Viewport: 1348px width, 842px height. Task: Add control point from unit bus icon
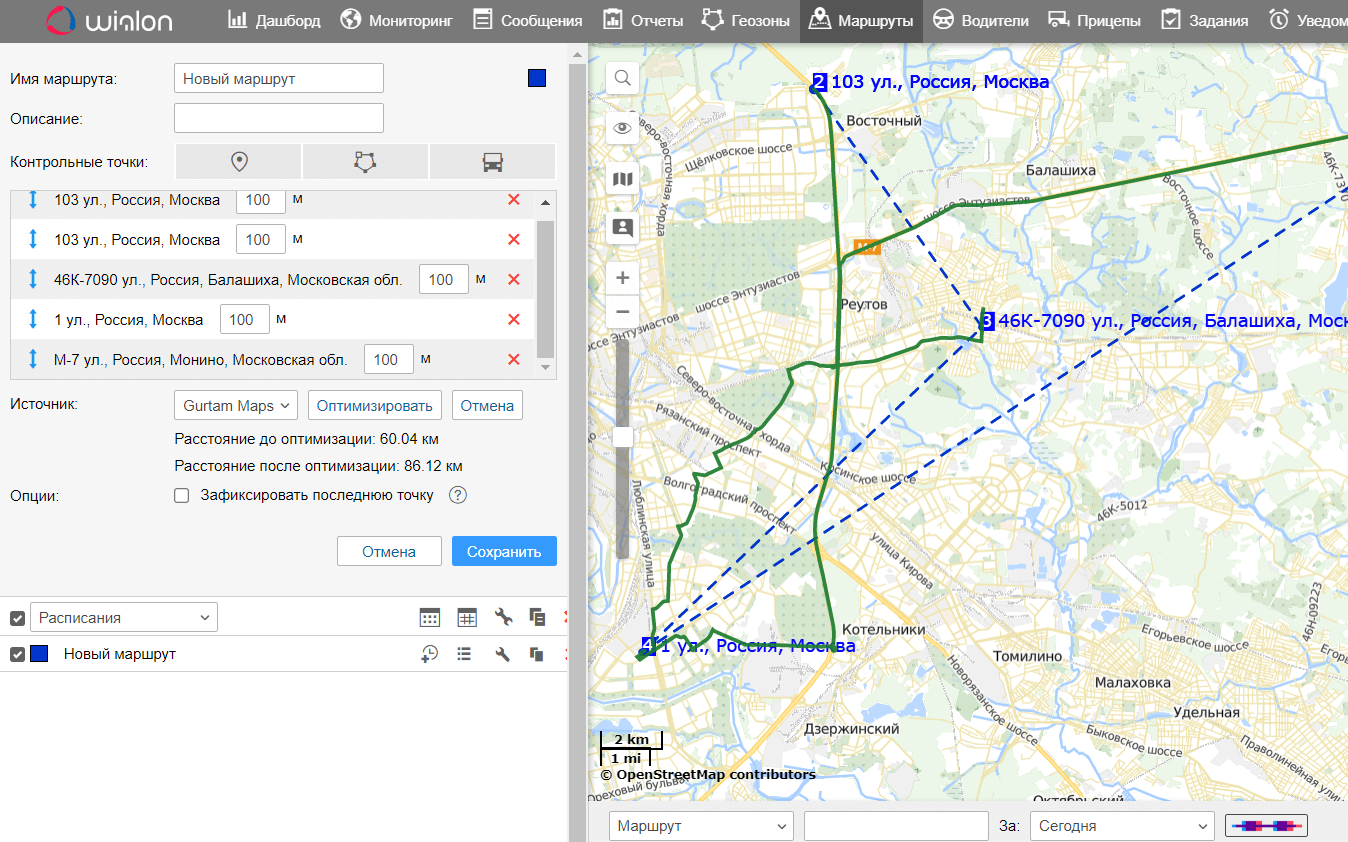tap(492, 162)
